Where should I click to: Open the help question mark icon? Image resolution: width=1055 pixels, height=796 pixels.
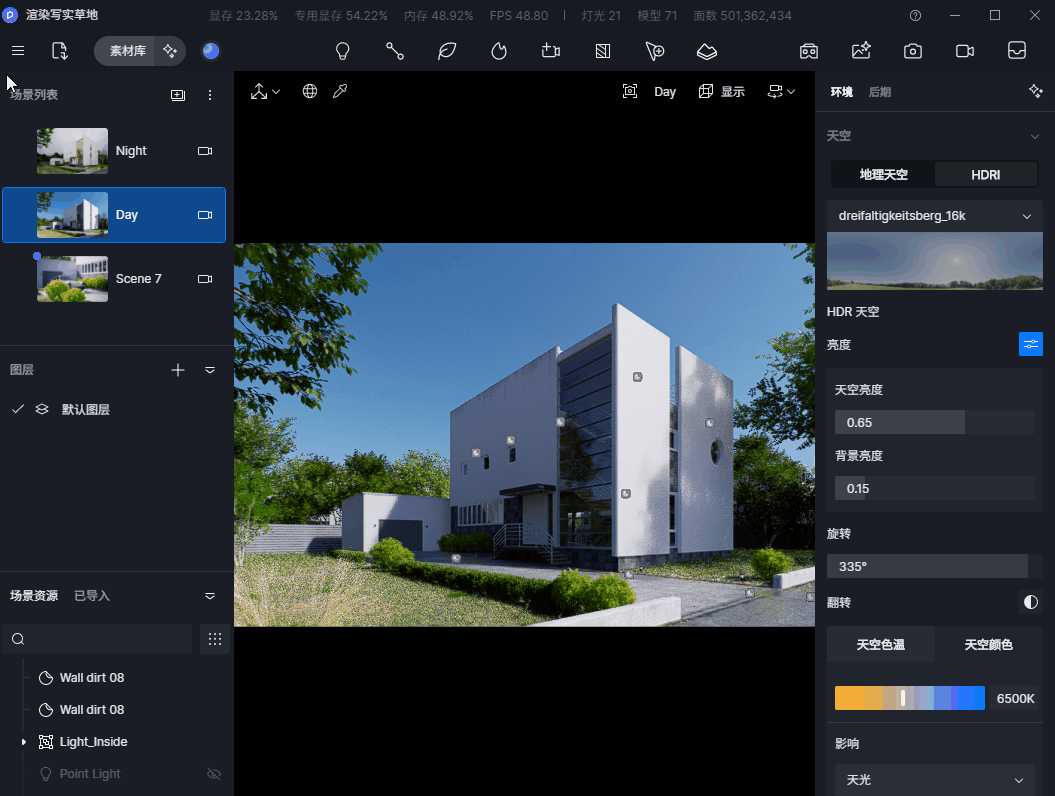(915, 15)
